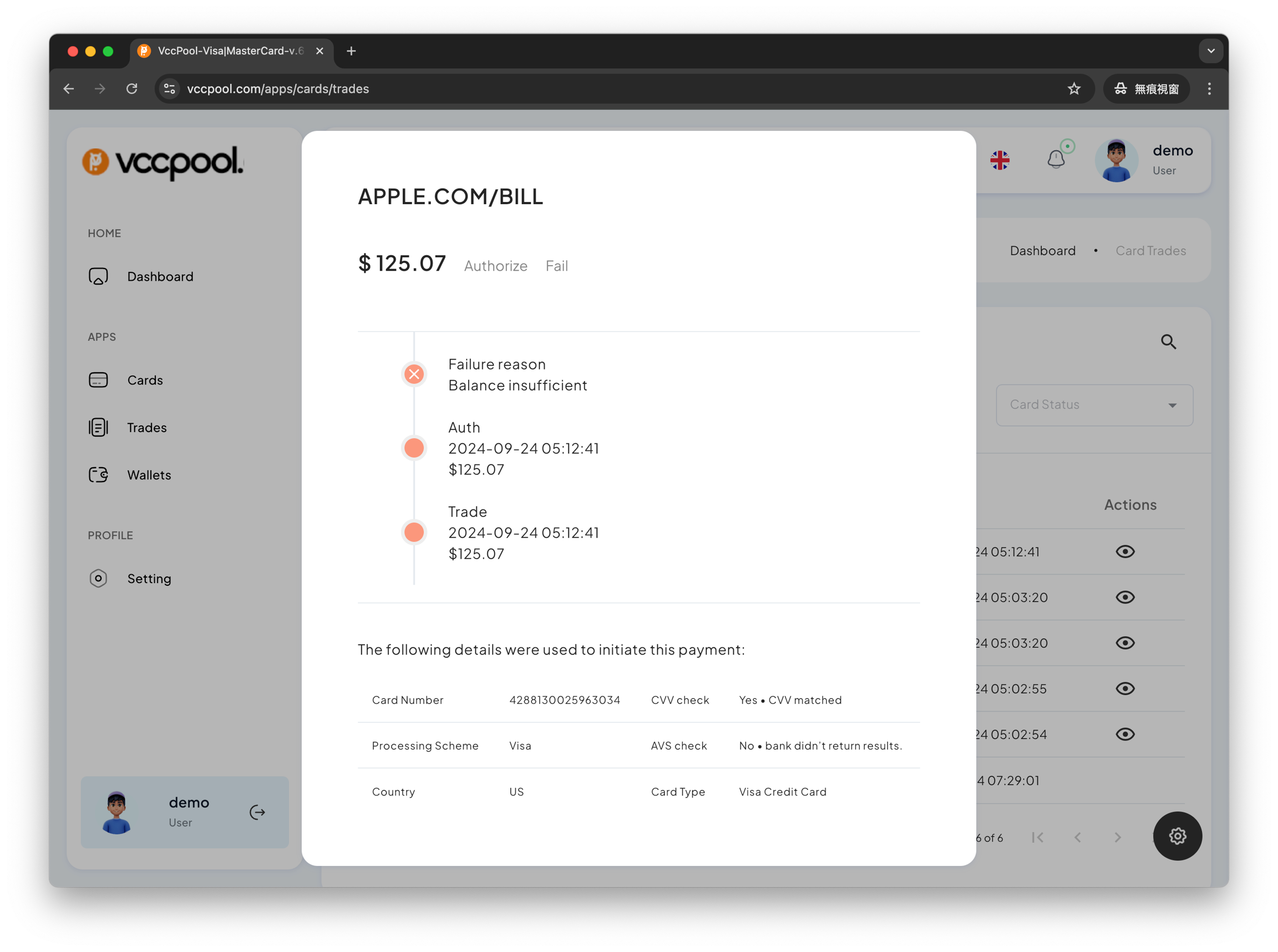Click the Dashboard breadcrumb link
This screenshot has width=1278, height=952.
[x=1042, y=251]
